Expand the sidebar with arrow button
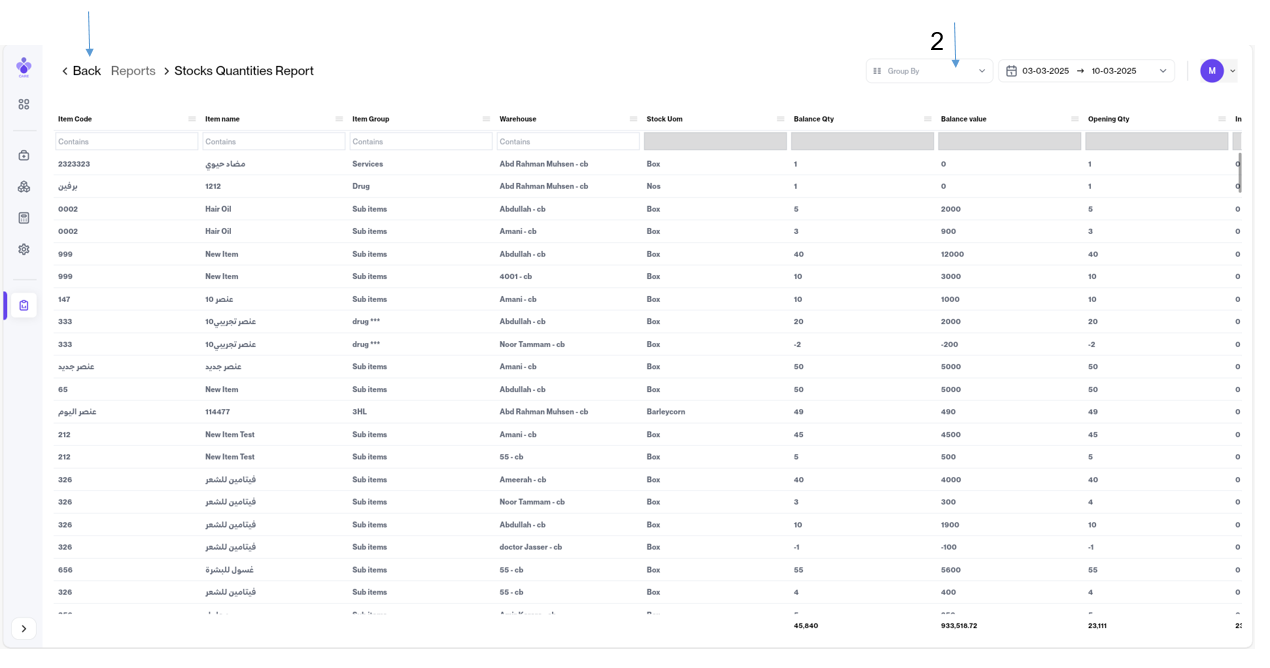1270x668 pixels. tap(24, 629)
